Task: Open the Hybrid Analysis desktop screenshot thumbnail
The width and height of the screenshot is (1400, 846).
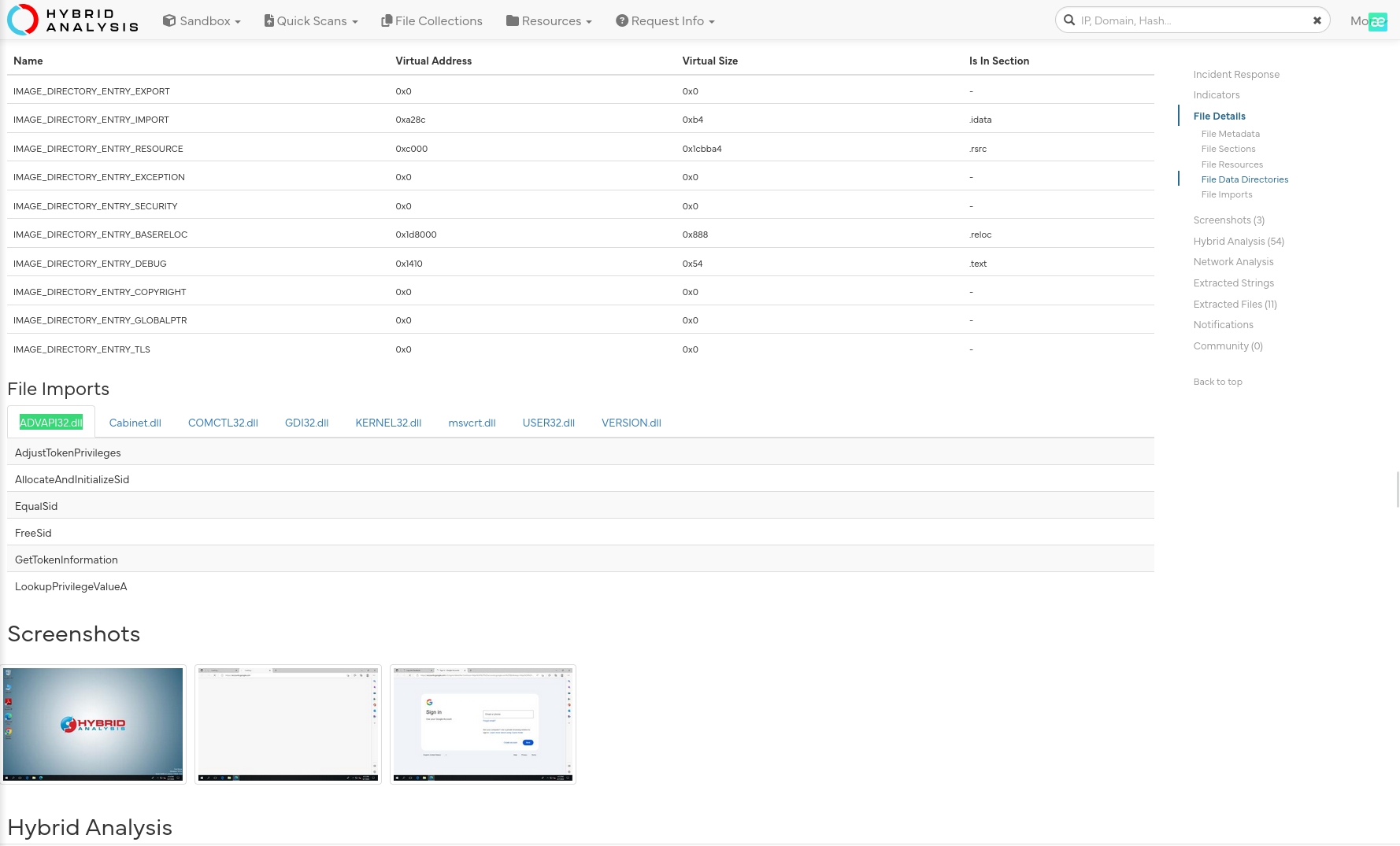Action: coord(93,724)
